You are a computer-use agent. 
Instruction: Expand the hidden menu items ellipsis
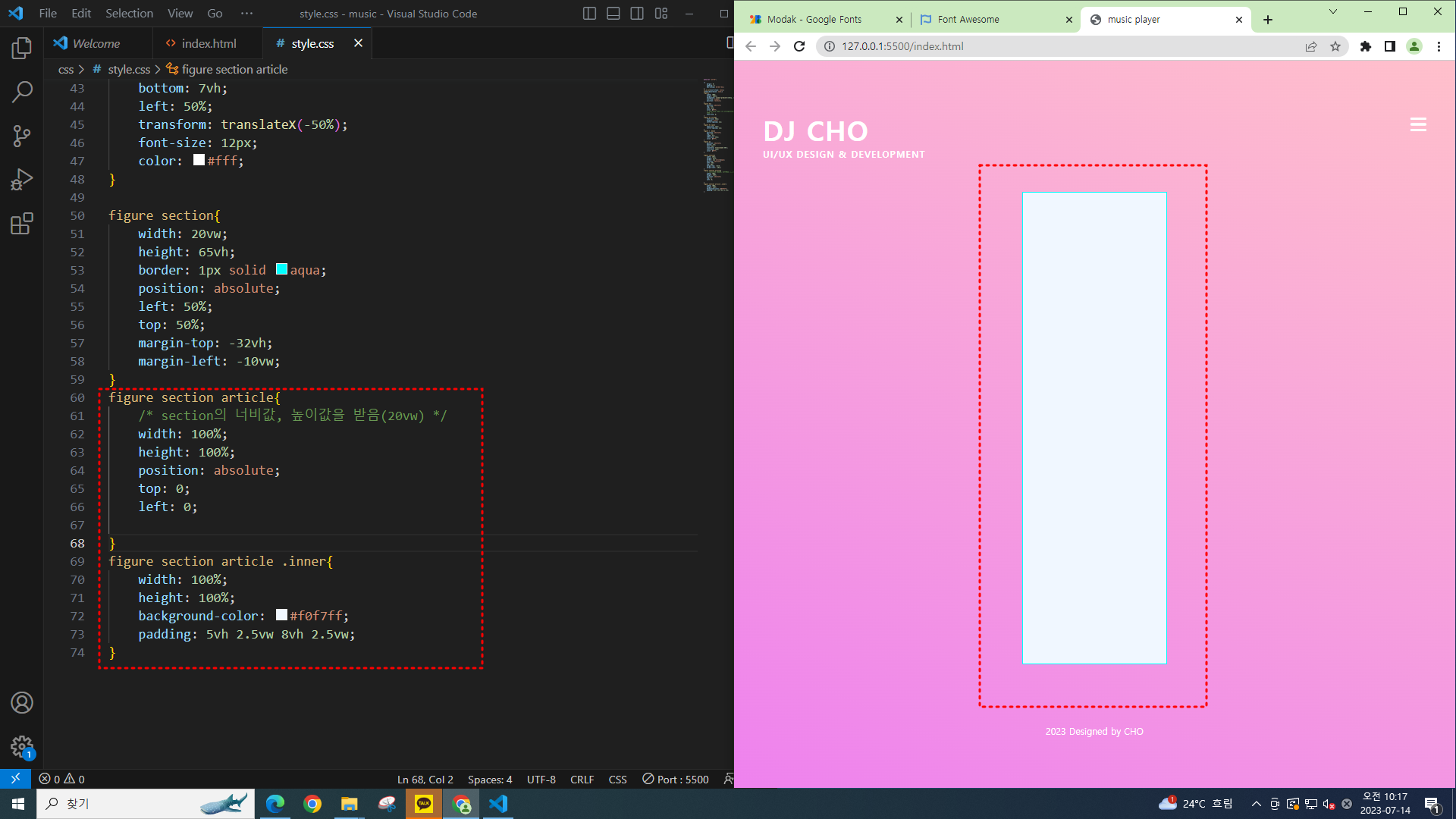[x=246, y=14]
